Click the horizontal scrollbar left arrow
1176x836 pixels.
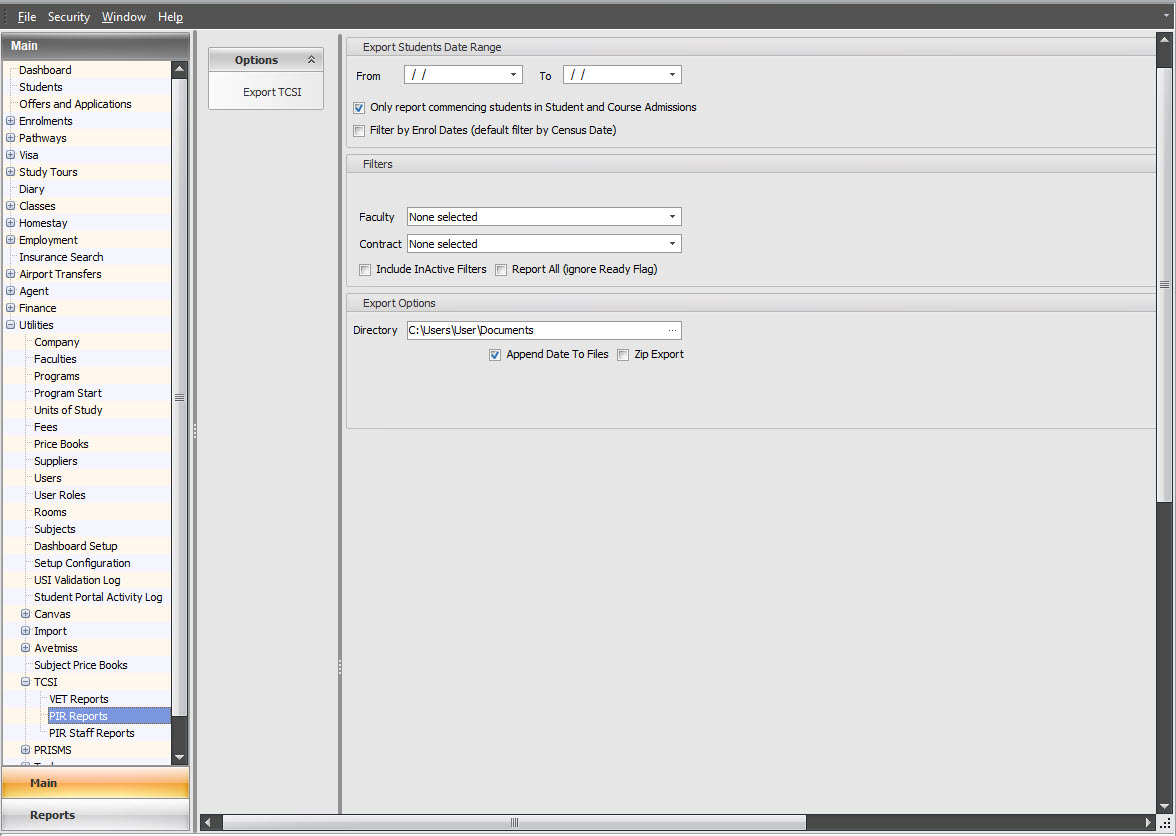(x=208, y=822)
